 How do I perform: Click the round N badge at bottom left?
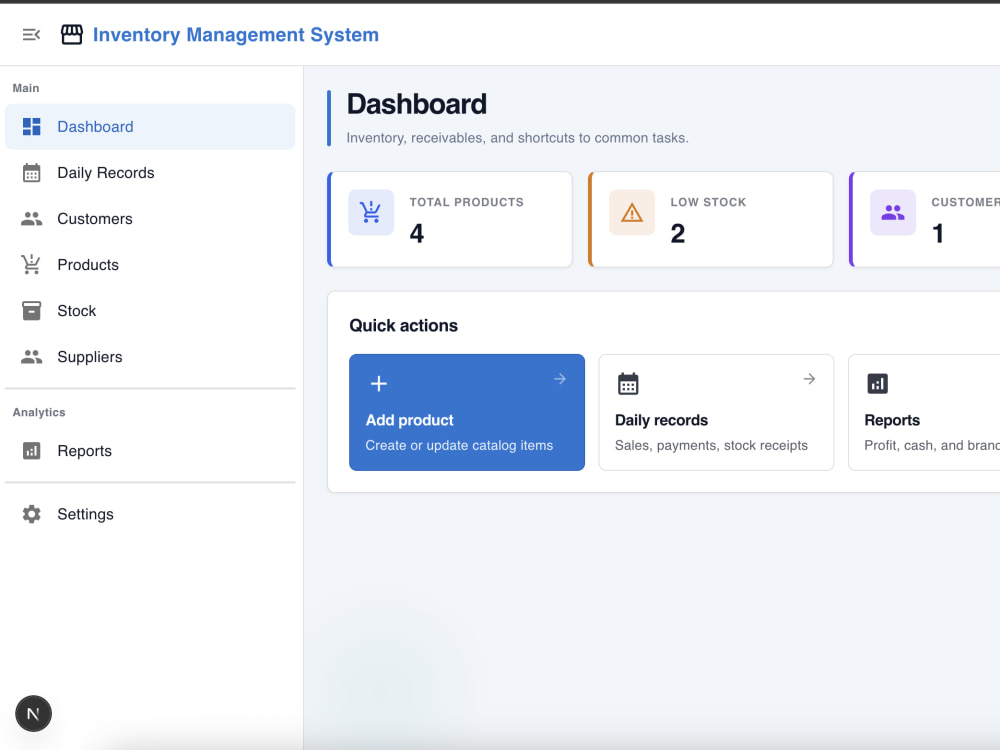[33, 714]
